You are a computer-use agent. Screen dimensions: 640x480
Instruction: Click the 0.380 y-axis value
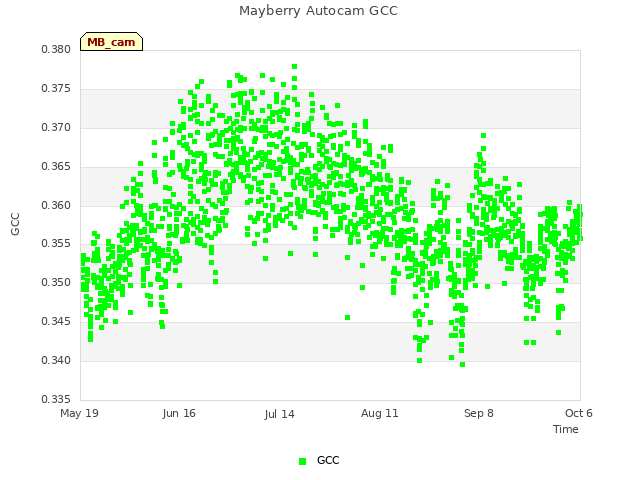[x=56, y=49]
